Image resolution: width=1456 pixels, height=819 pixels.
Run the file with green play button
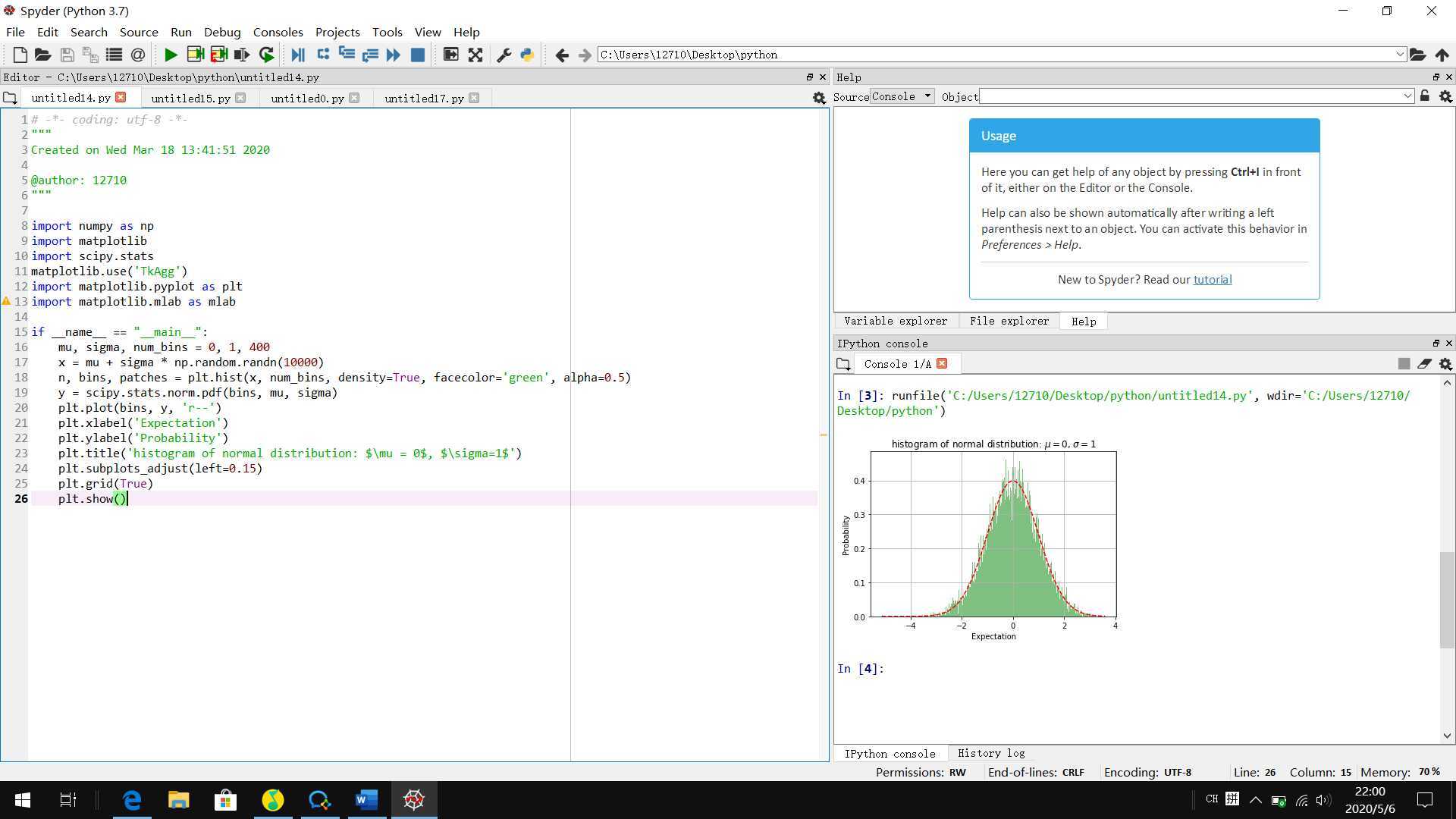[171, 55]
